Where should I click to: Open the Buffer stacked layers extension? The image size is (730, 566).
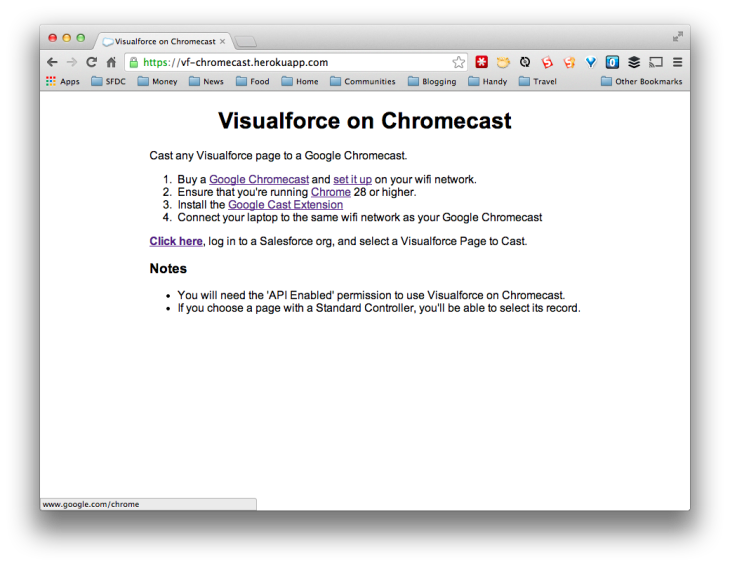(x=634, y=62)
